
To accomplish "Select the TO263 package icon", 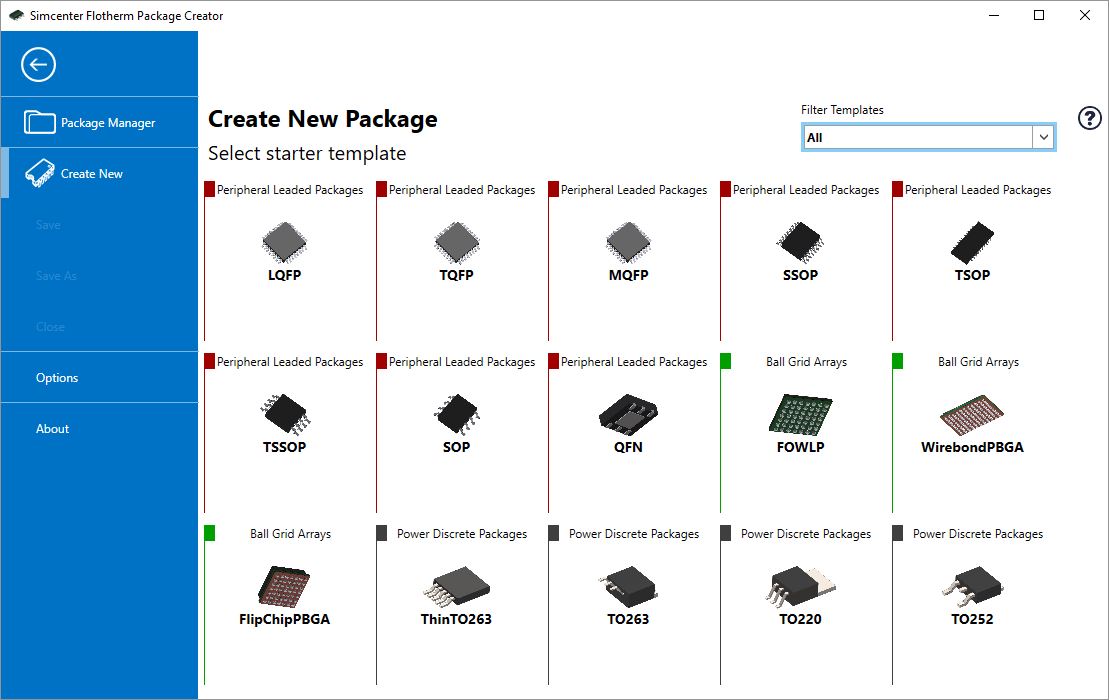I will (628, 586).
